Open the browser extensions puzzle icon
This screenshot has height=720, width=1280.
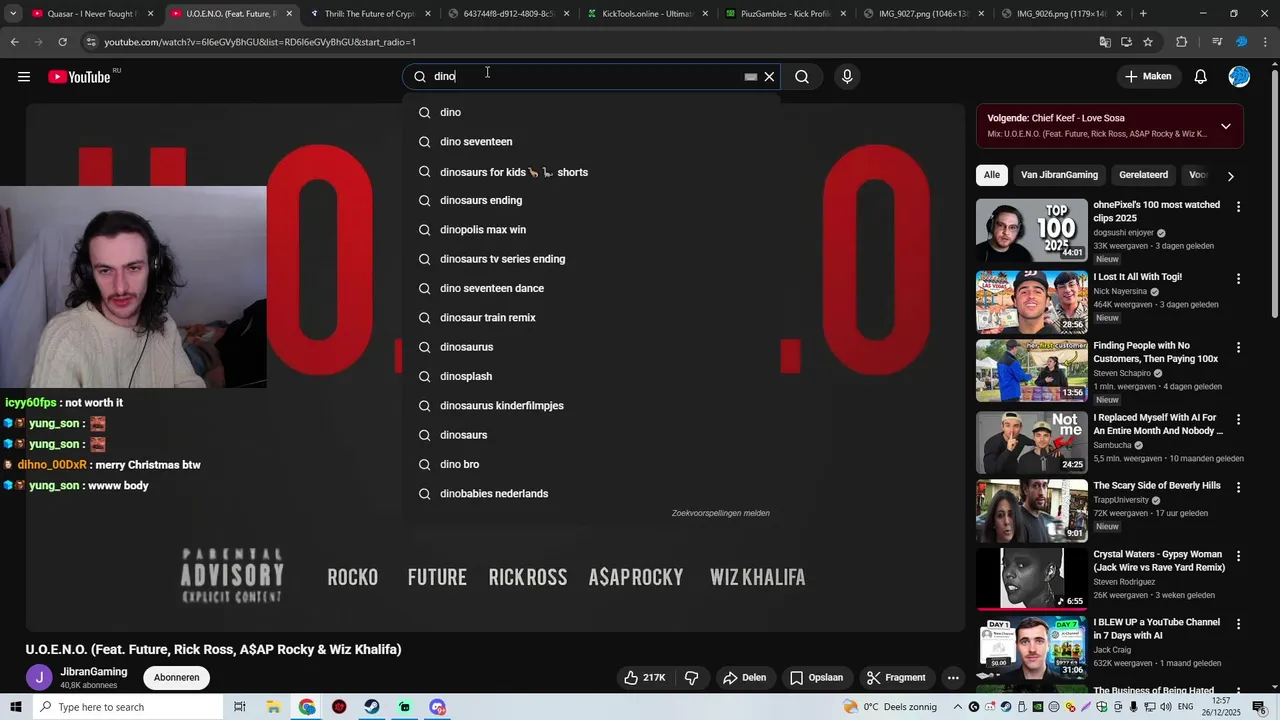click(x=1182, y=42)
